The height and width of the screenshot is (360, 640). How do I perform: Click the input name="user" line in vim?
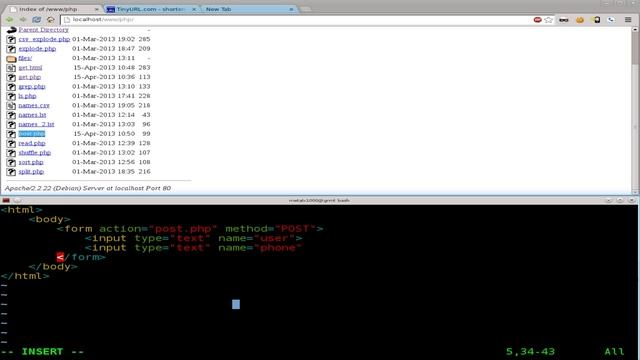(193, 238)
